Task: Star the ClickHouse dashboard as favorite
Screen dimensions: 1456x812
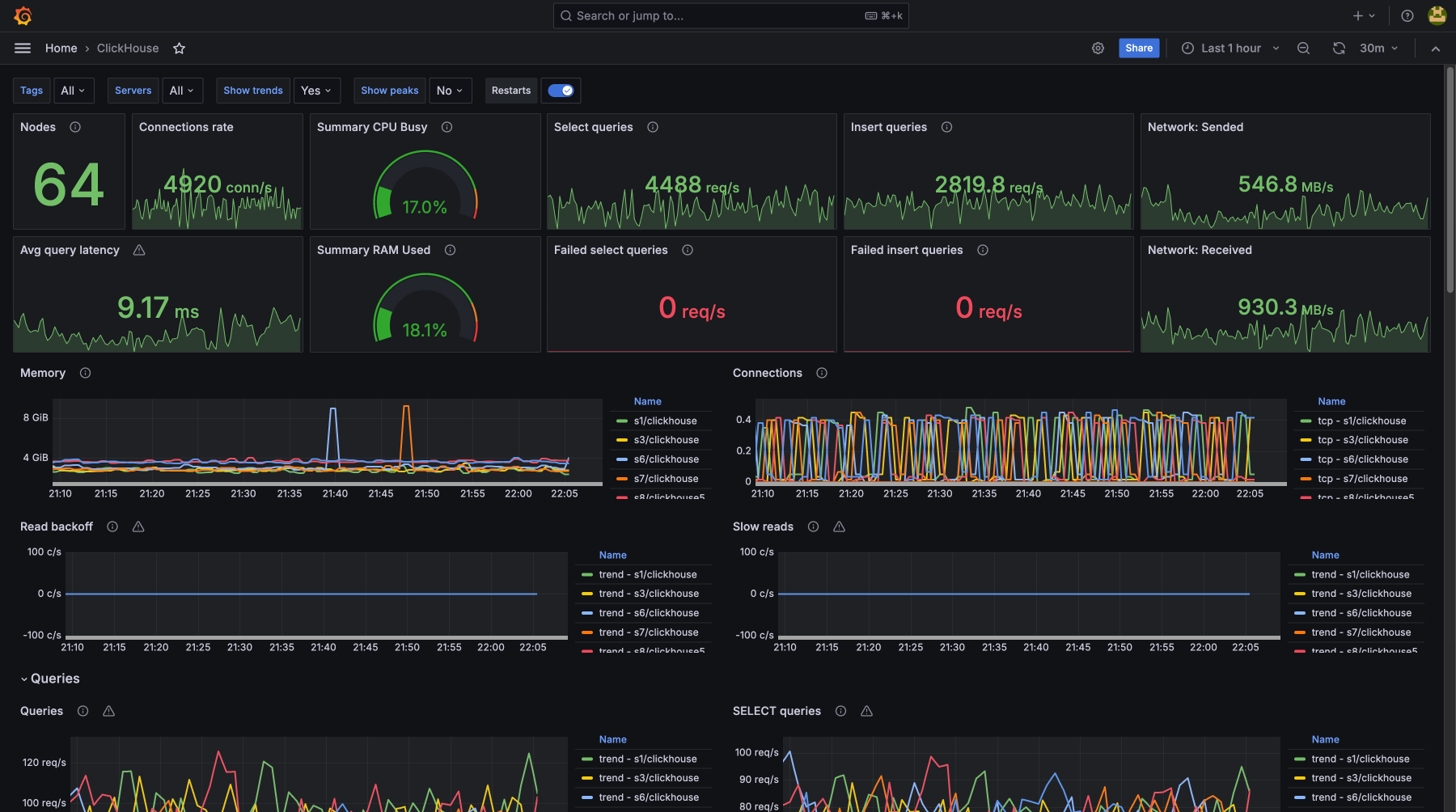Action: pyautogui.click(x=180, y=49)
